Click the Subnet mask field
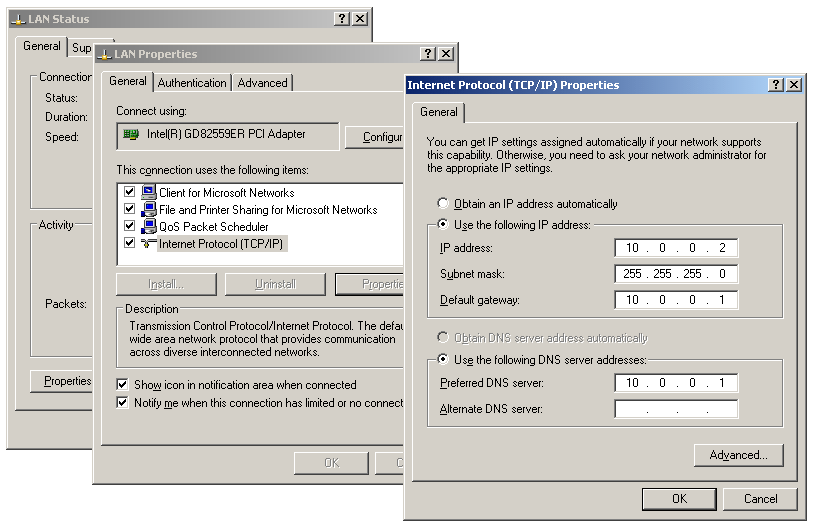 point(676,274)
